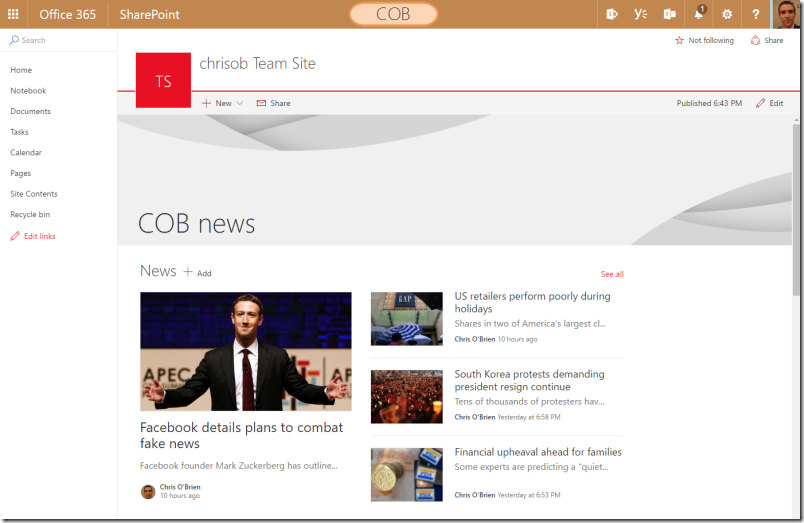Screen dimensions: 804x523
Task: Click See all news link
Action: pos(612,274)
